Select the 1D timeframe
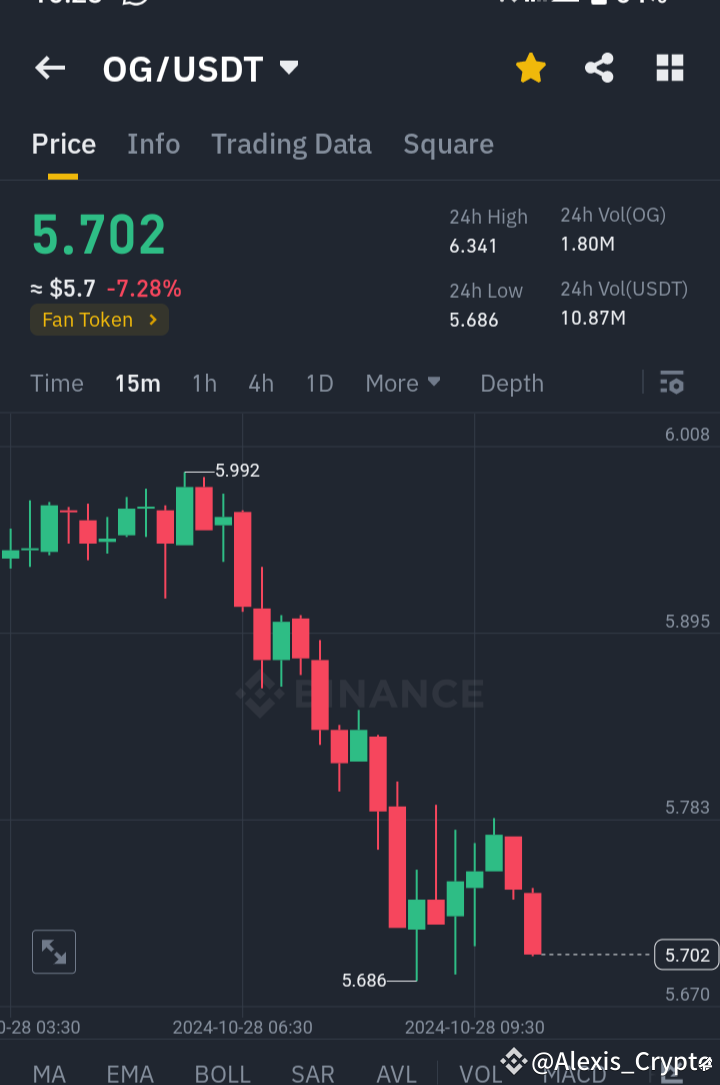The width and height of the screenshot is (720, 1085). 319,383
